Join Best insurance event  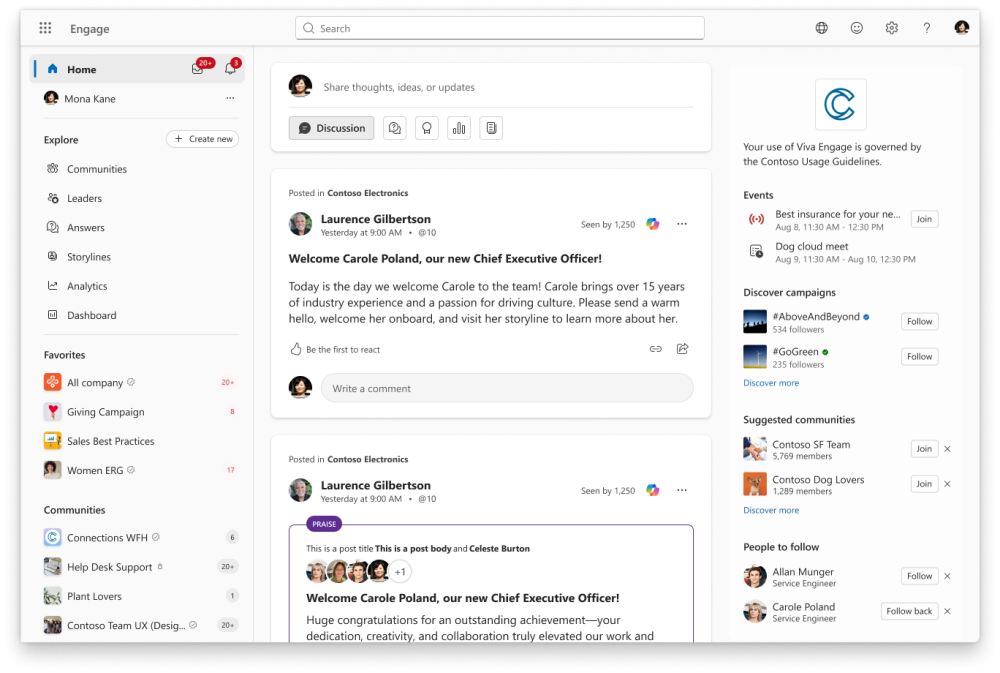tap(924, 219)
